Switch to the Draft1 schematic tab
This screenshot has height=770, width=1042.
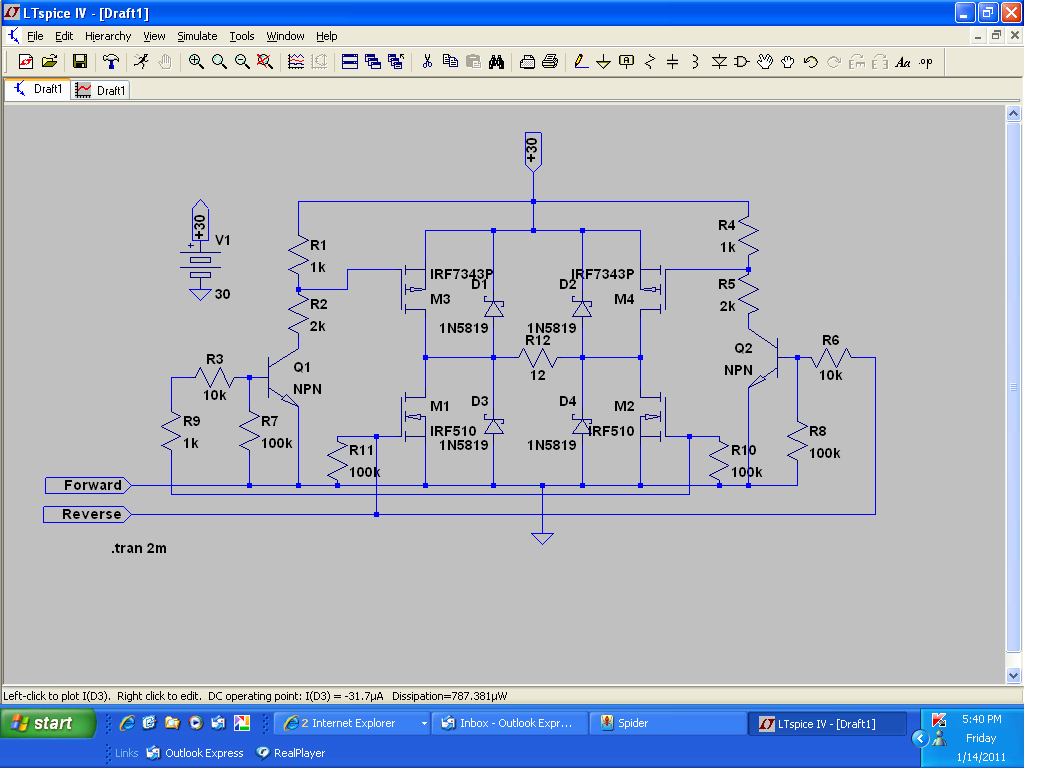[x=38, y=89]
